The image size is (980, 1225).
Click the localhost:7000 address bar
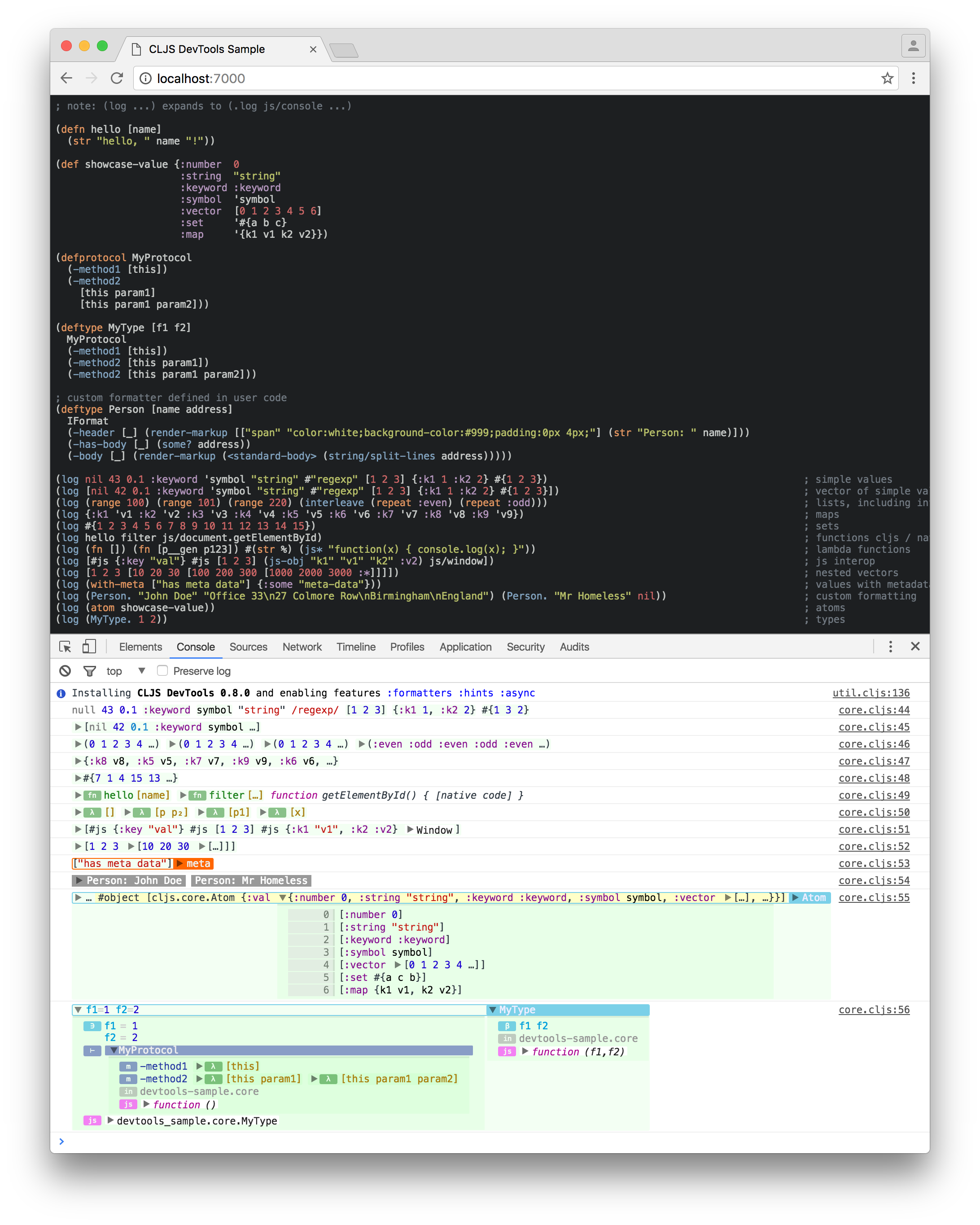click(x=455, y=79)
